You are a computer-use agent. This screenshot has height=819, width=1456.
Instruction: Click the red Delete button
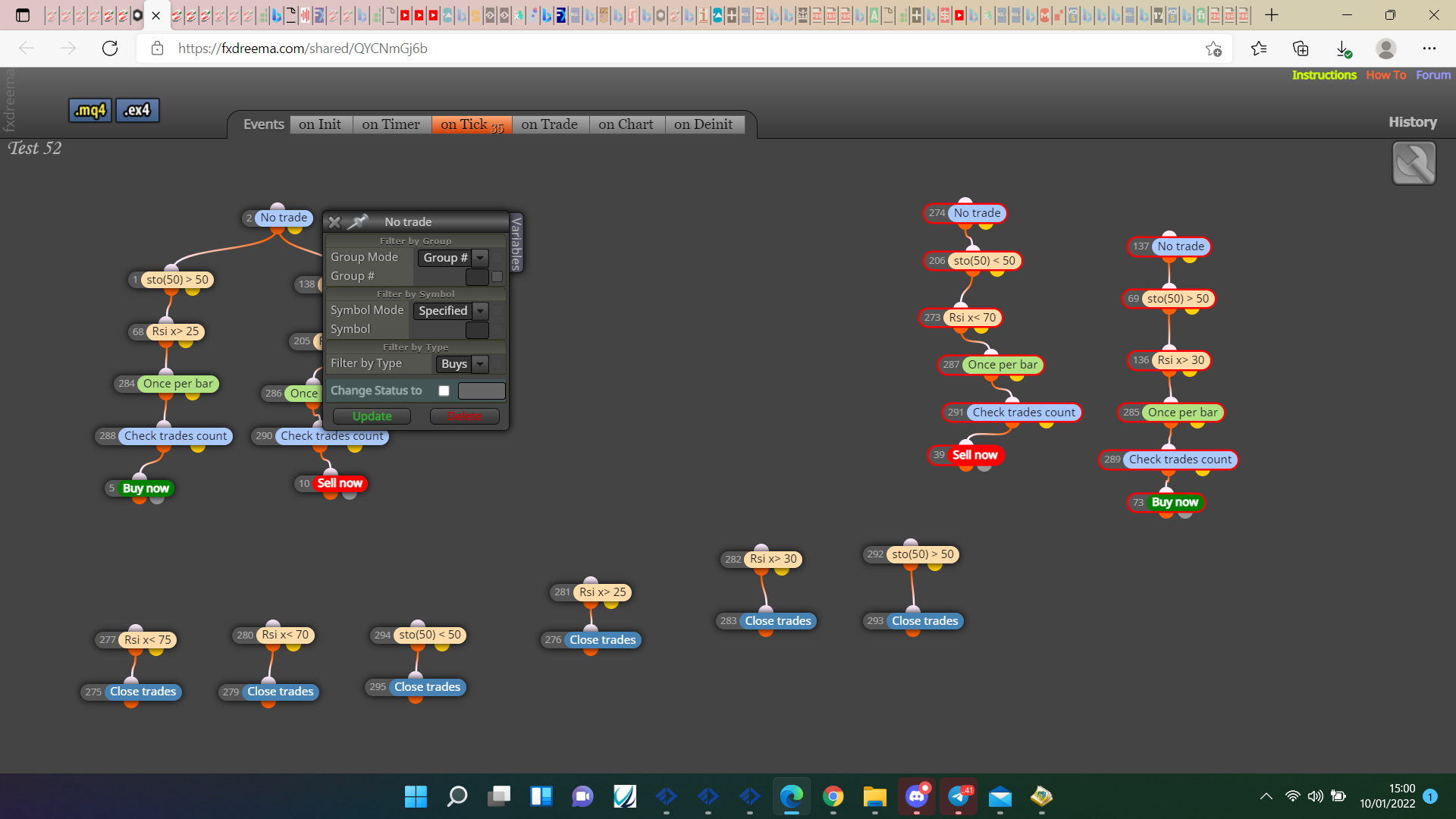(x=464, y=416)
